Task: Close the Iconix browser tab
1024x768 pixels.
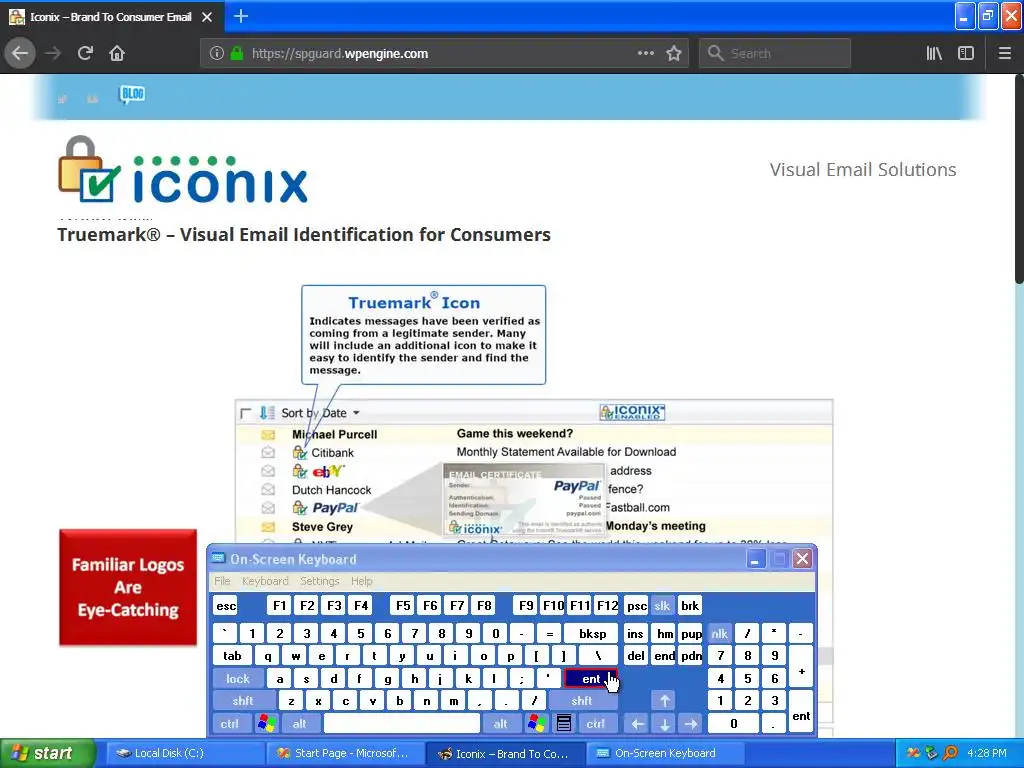Action: 207,17
